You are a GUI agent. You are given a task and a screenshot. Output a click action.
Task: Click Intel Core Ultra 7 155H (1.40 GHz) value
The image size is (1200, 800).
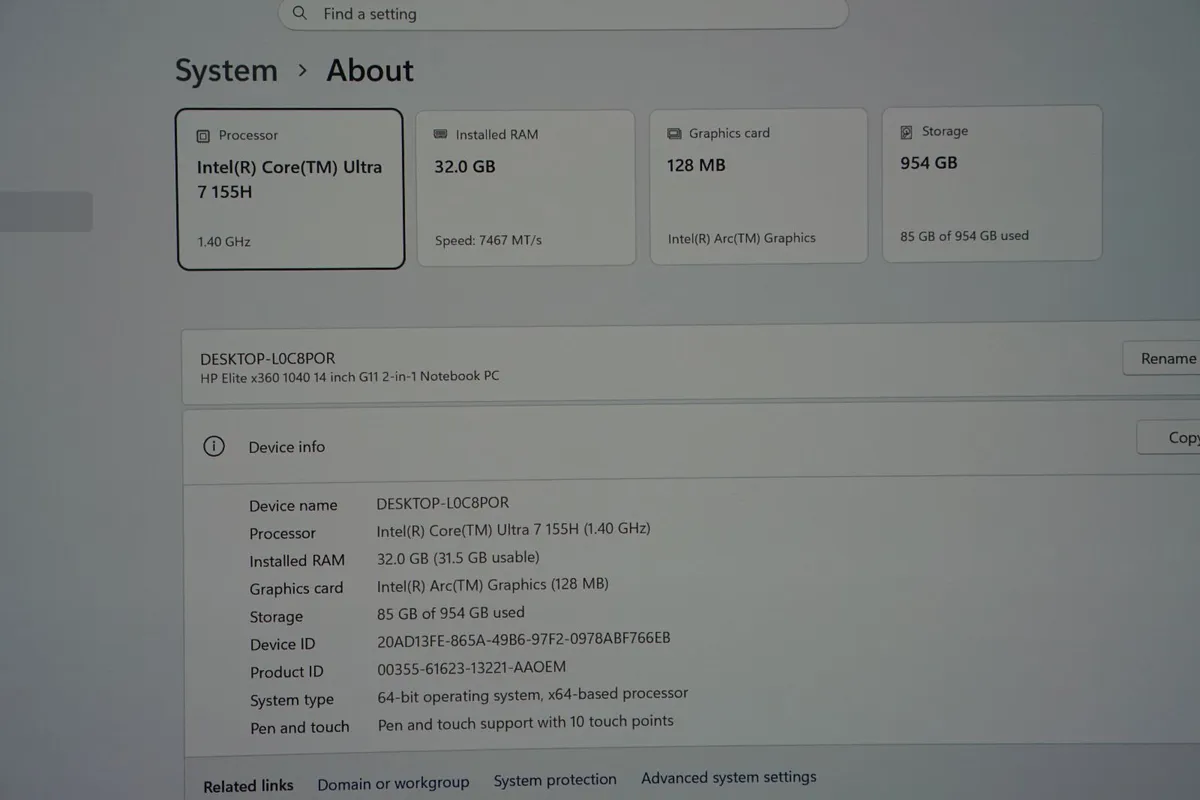coord(514,529)
